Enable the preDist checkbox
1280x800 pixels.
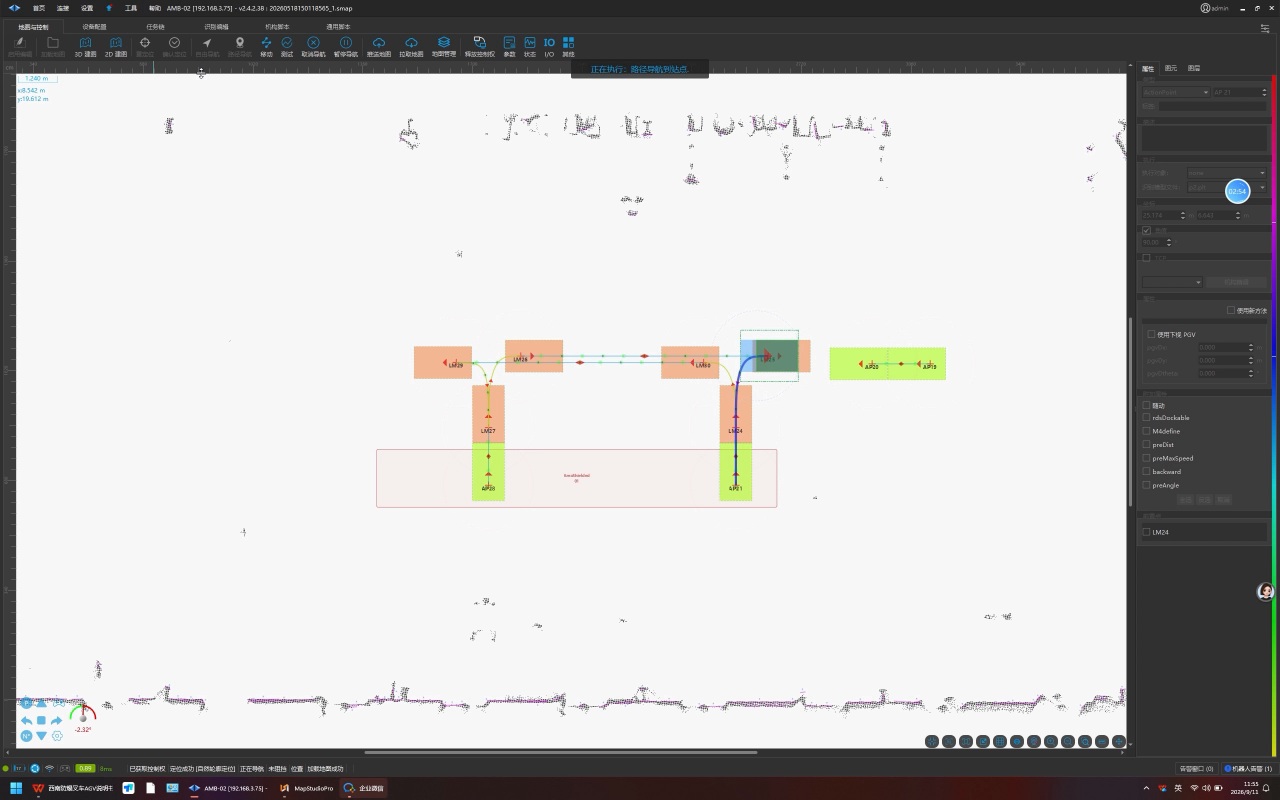click(1146, 444)
